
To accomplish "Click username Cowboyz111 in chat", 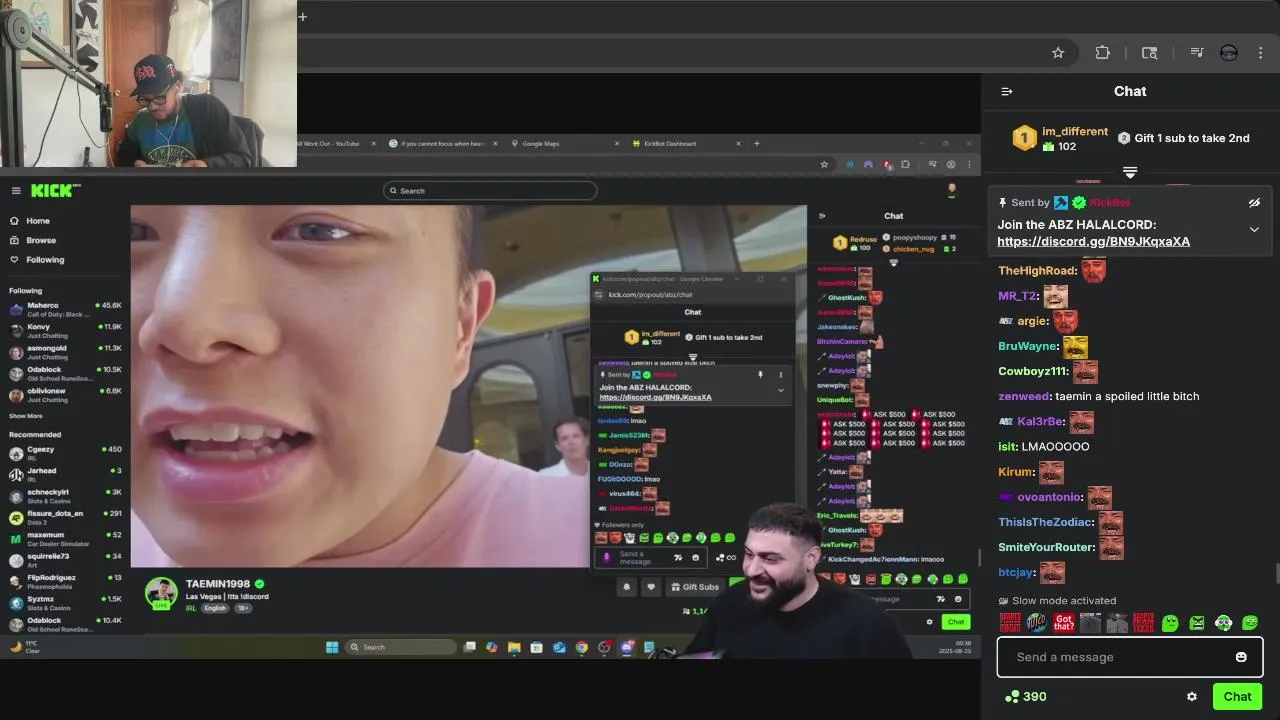I will pyautogui.click(x=1033, y=371).
